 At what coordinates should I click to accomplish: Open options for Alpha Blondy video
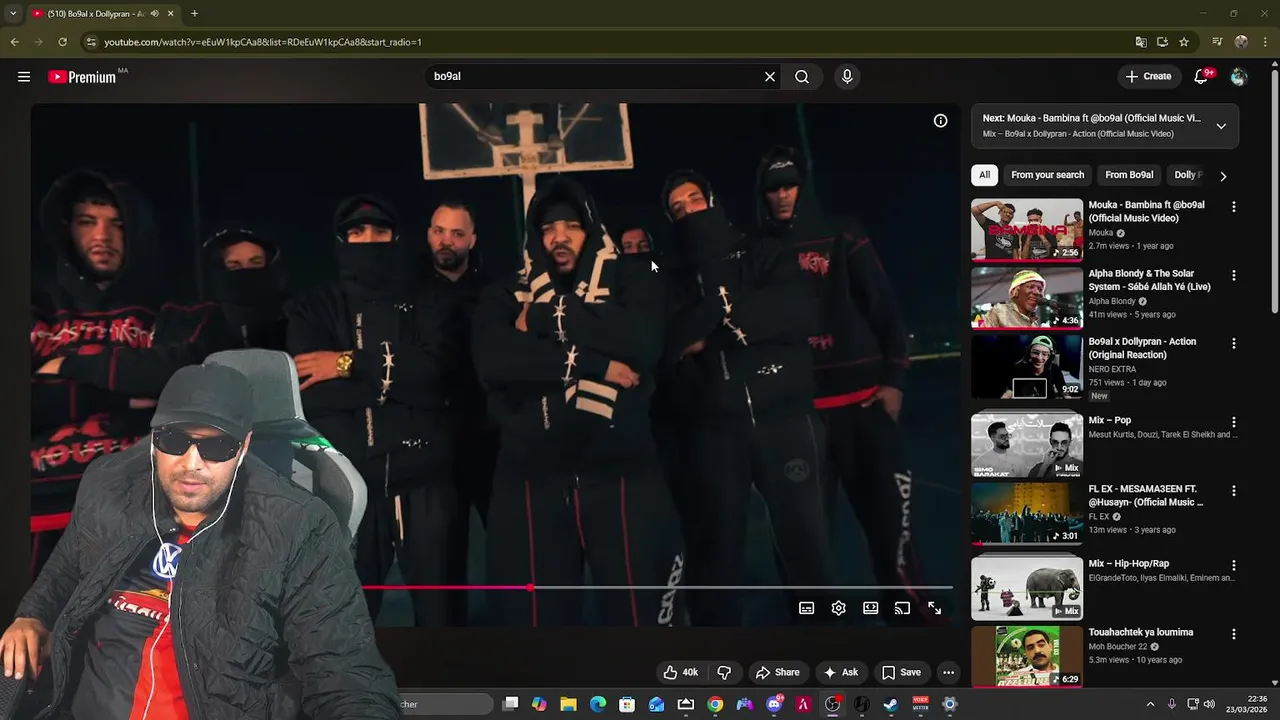(1234, 275)
